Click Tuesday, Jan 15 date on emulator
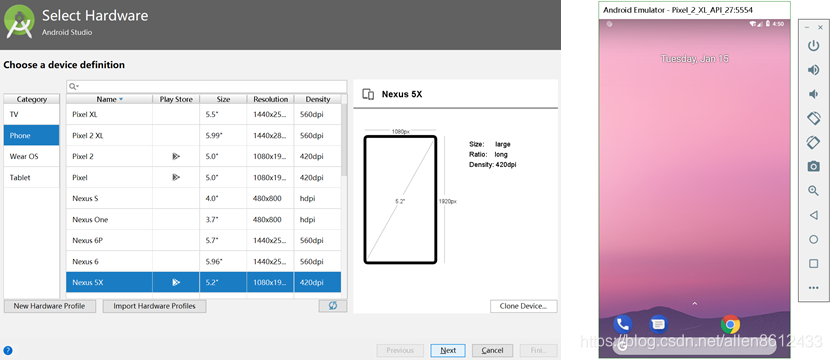Image resolution: width=832 pixels, height=360 pixels. click(x=694, y=59)
